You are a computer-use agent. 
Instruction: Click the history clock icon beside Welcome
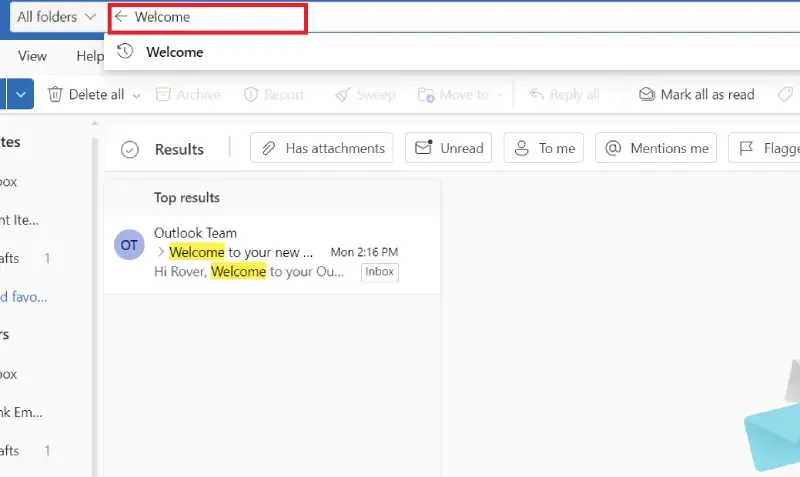[x=125, y=51]
